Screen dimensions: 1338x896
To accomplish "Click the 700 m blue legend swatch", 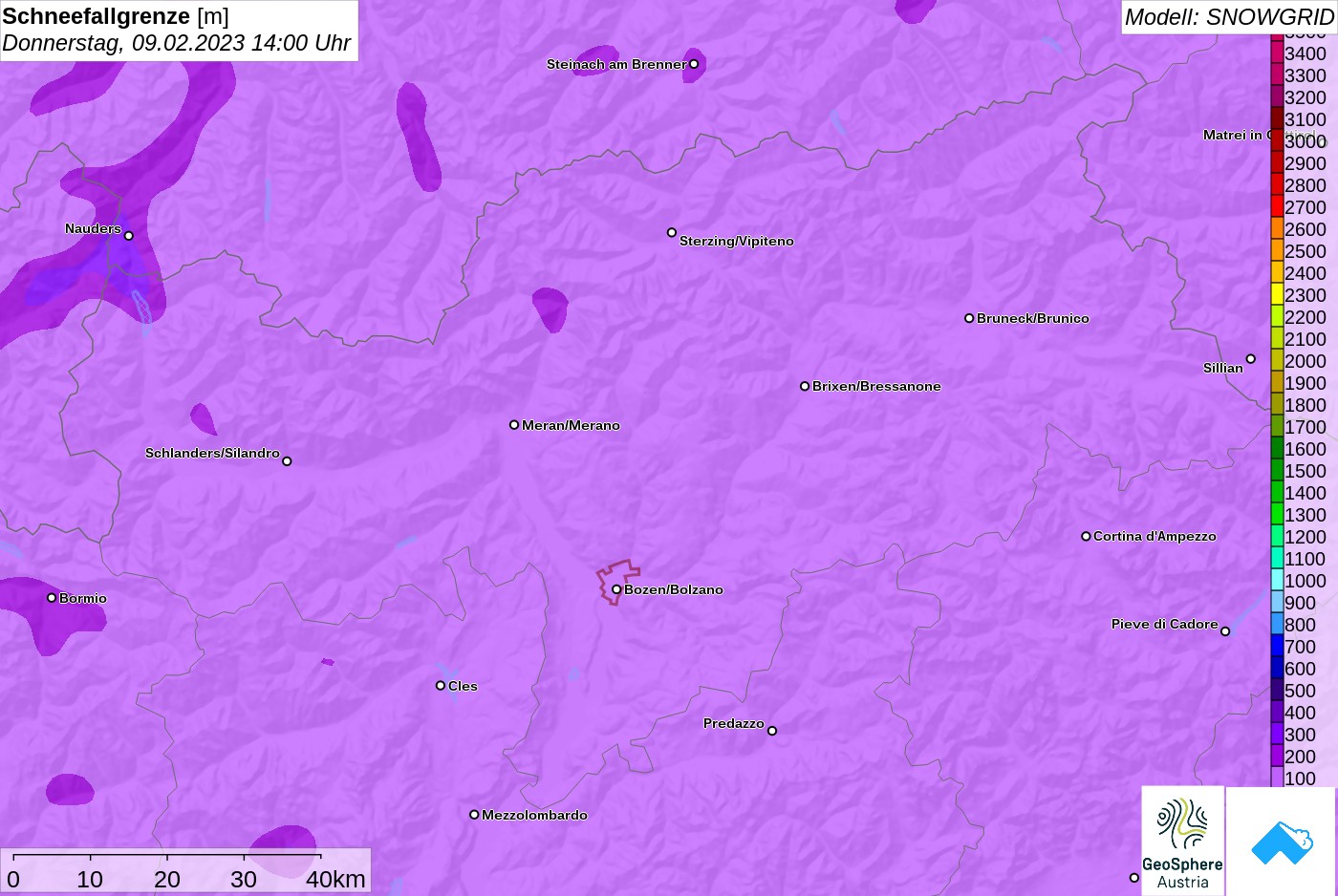I will pyautogui.click(x=1277, y=646).
